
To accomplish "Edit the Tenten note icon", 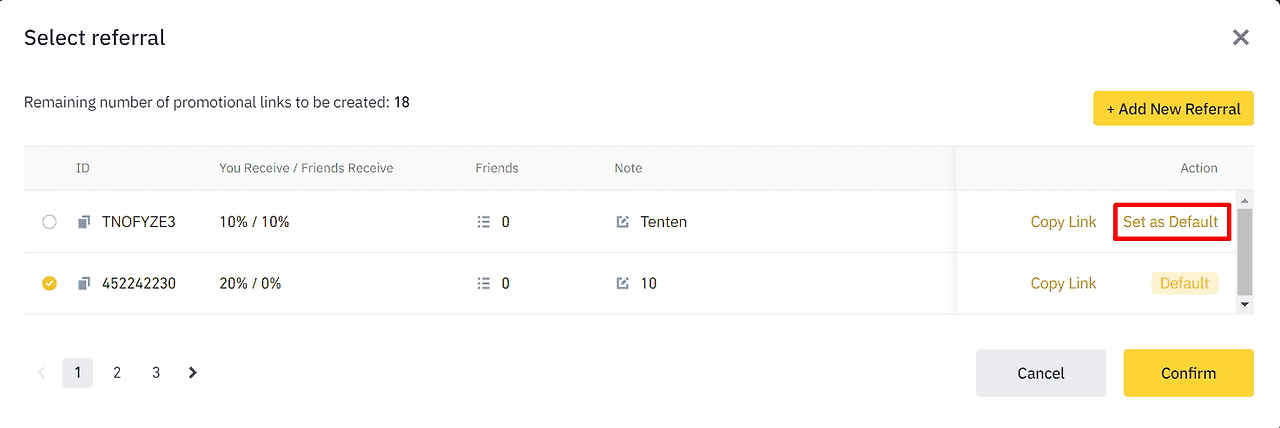I will tap(623, 222).
